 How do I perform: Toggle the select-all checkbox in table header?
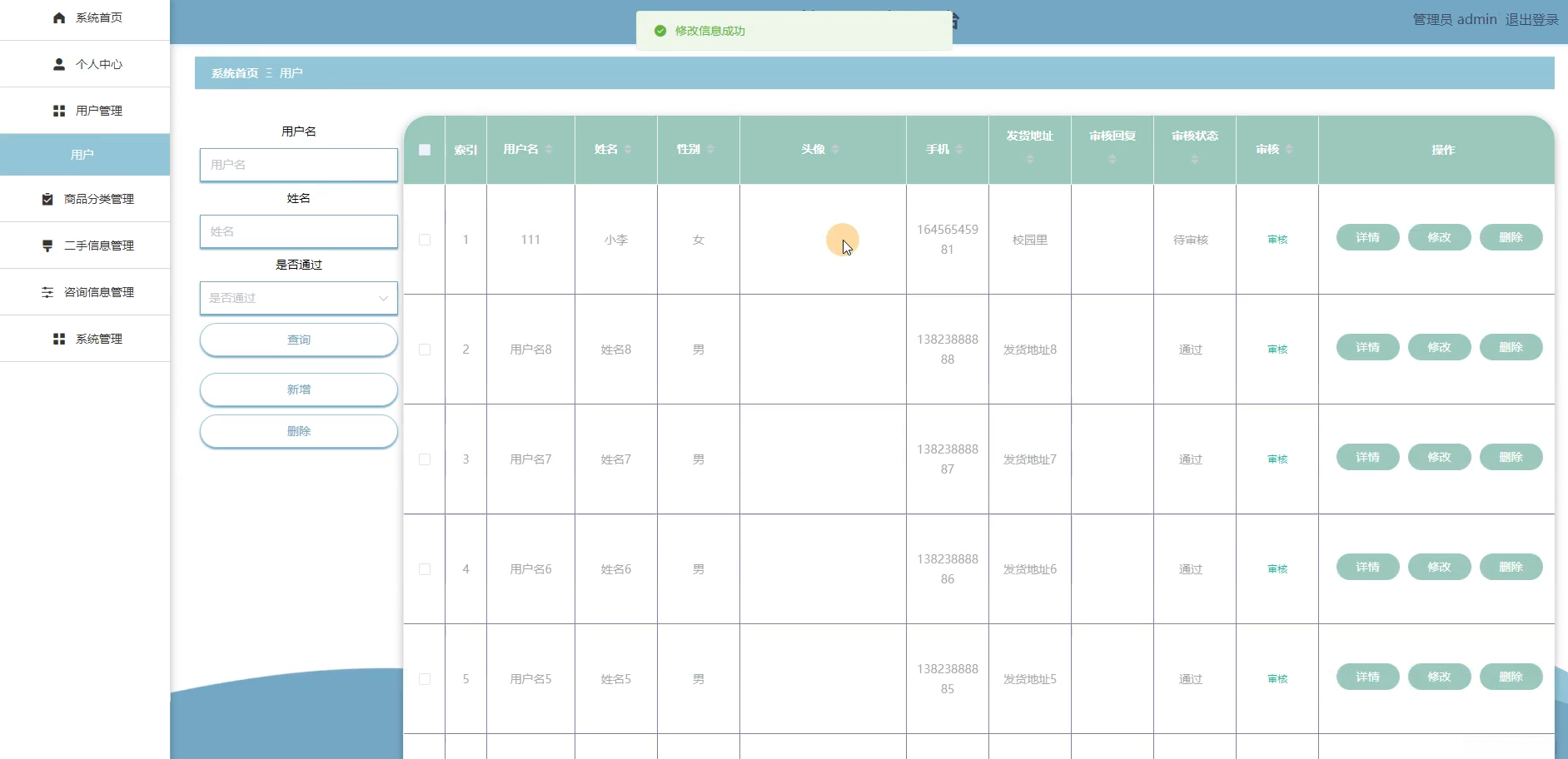tap(425, 150)
